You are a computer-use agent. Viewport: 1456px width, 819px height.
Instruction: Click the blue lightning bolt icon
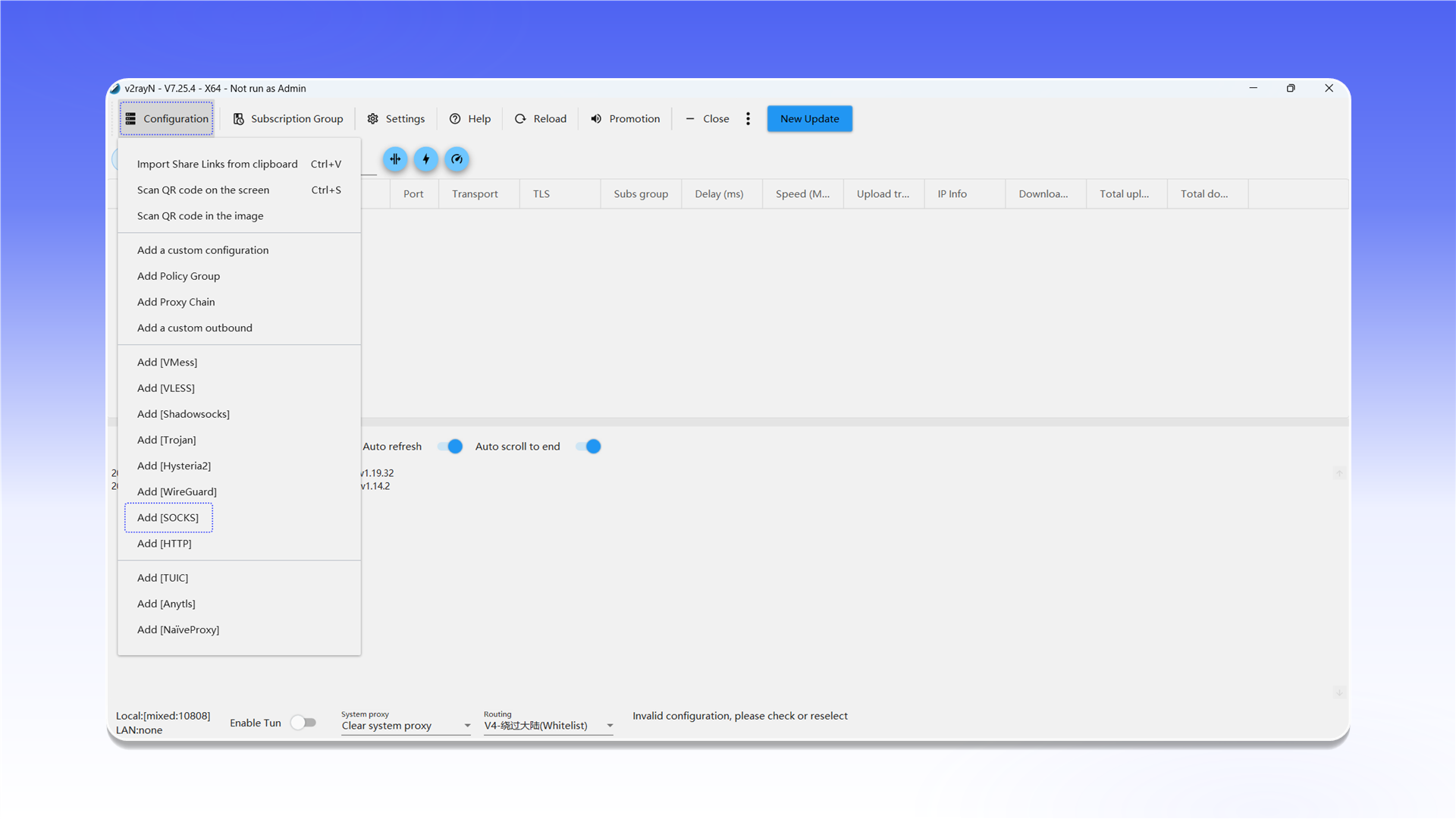426,159
